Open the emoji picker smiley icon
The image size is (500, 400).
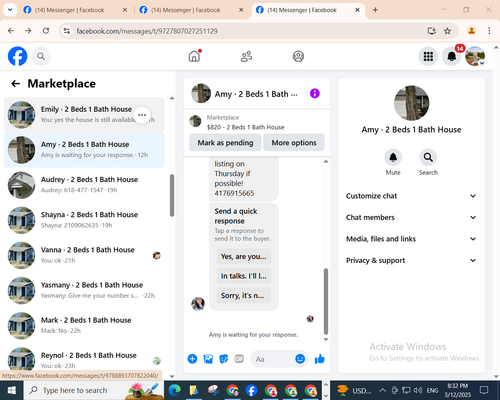click(x=300, y=359)
